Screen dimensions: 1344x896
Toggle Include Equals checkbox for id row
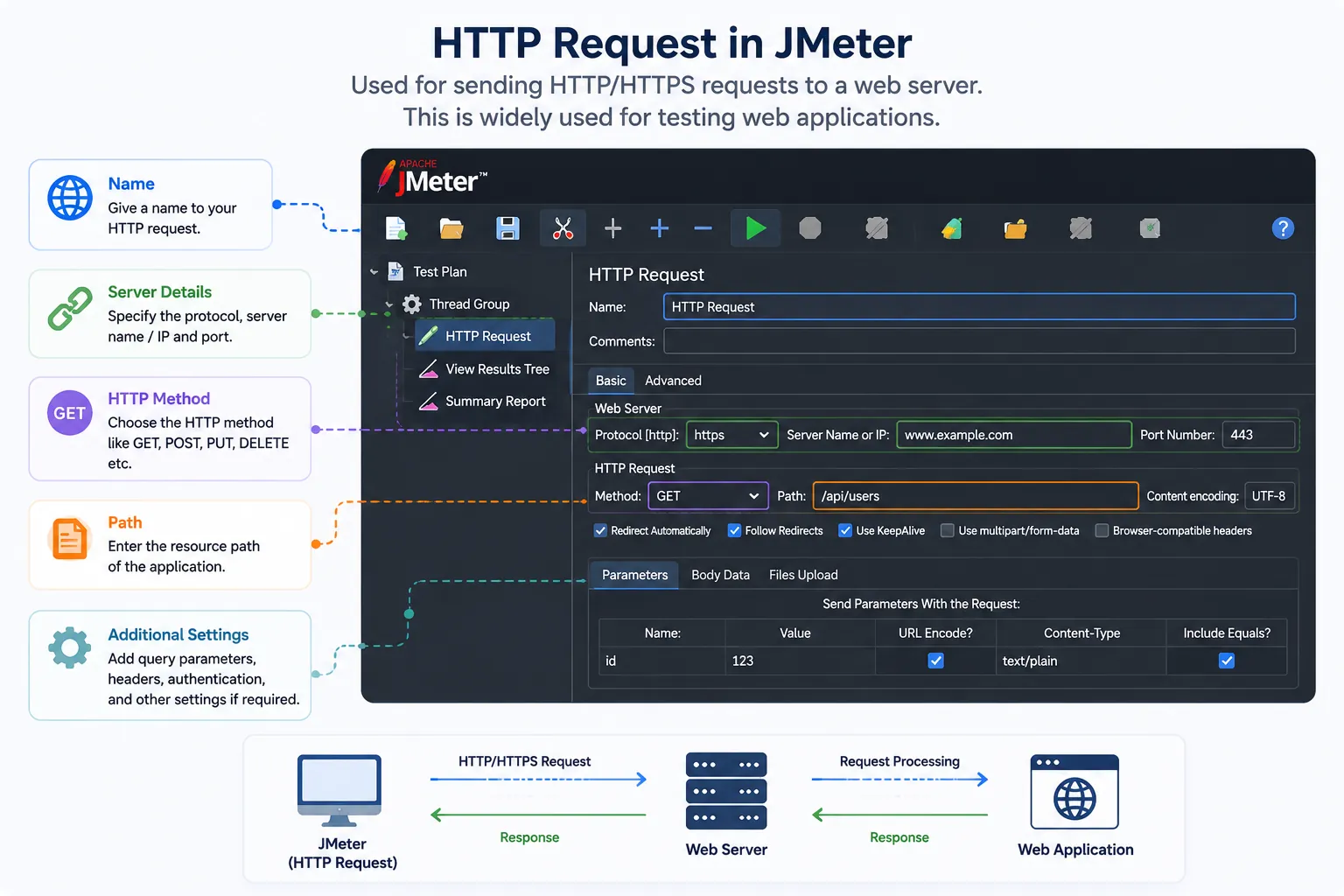pos(1227,661)
